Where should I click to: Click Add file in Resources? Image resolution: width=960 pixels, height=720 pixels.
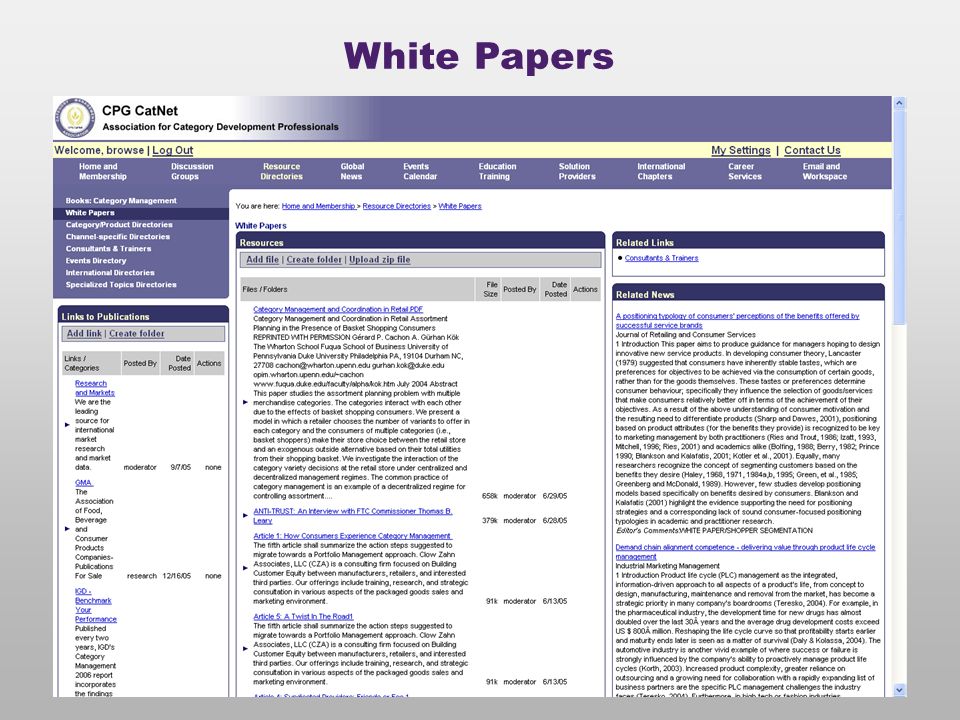tap(262, 260)
